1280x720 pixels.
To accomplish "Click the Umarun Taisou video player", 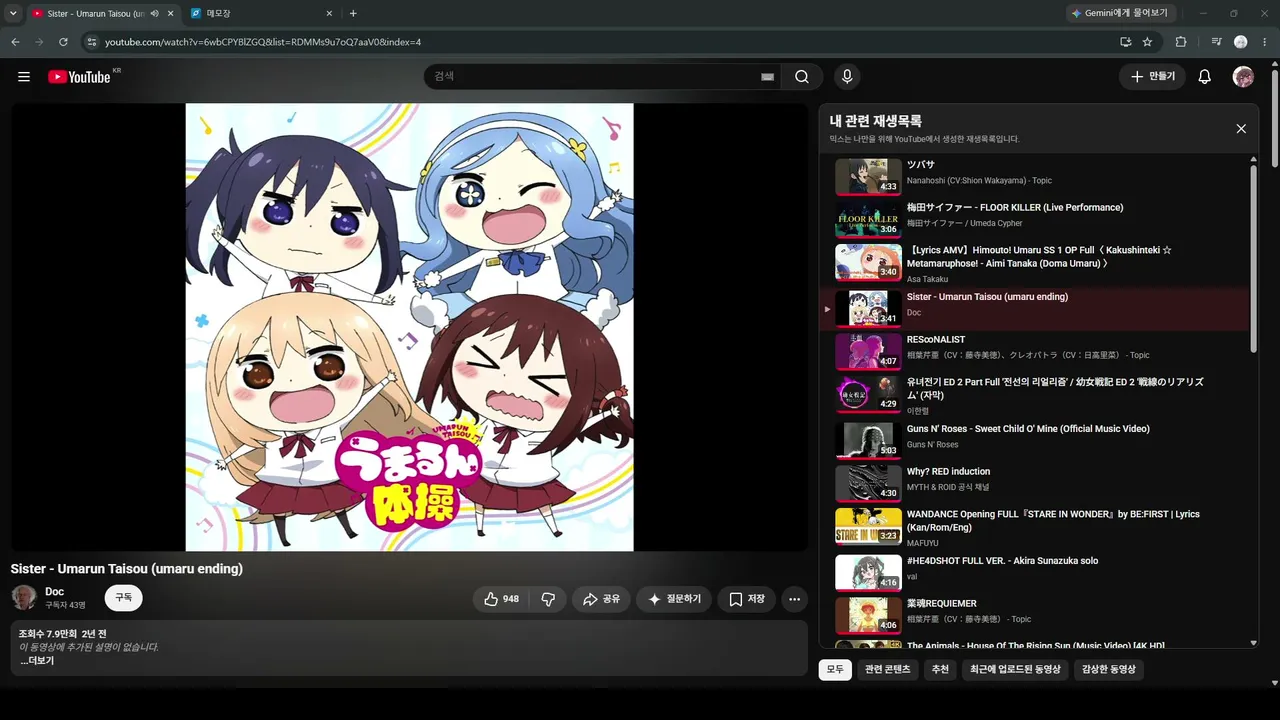I will (x=409, y=327).
